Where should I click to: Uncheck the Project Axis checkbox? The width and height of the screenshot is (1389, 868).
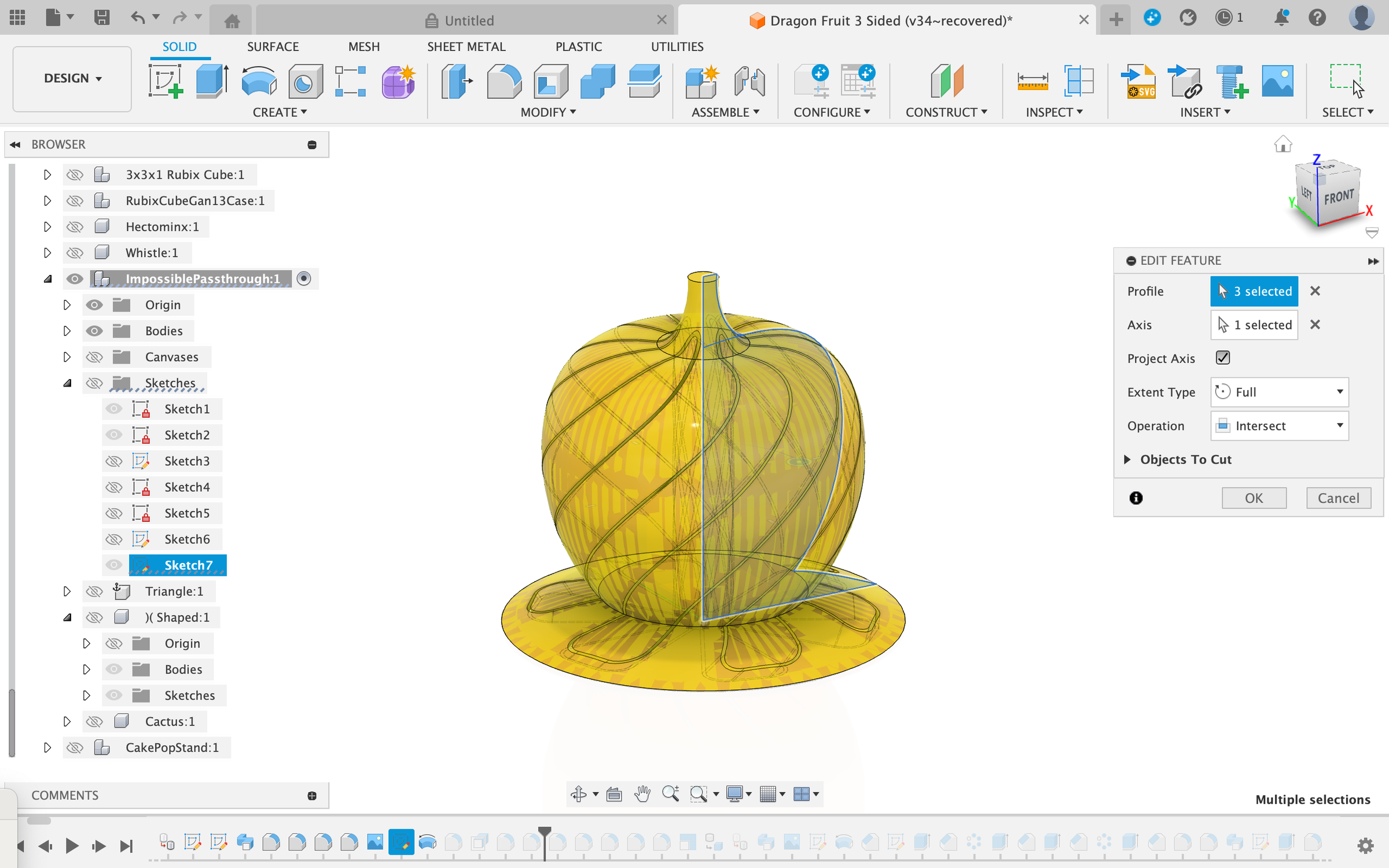(x=1223, y=358)
